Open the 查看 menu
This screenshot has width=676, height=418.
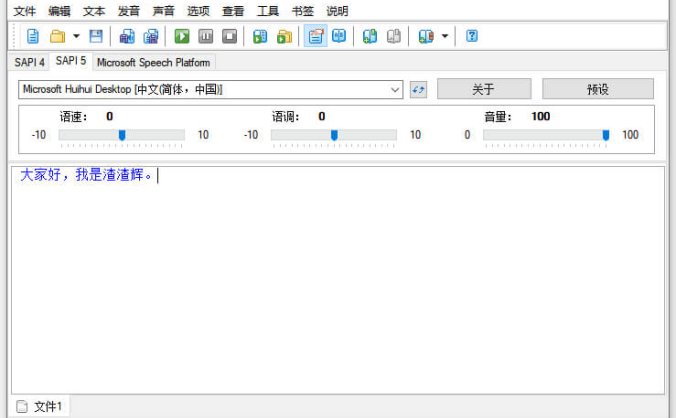pos(233,11)
